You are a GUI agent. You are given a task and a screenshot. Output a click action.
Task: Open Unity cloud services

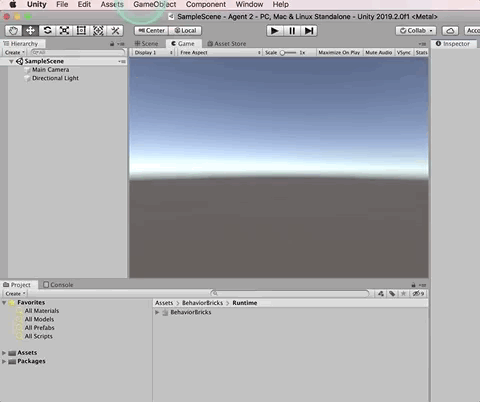point(450,31)
